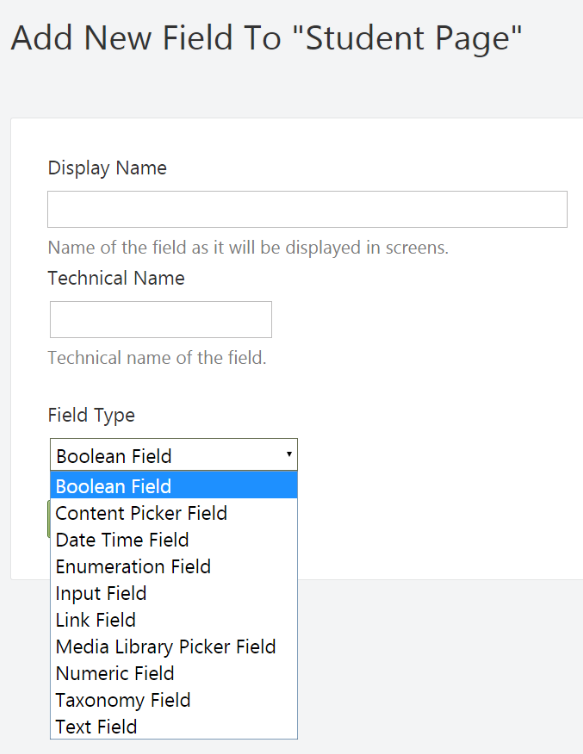
Task: Click the Display Name text box
Action: (x=307, y=210)
